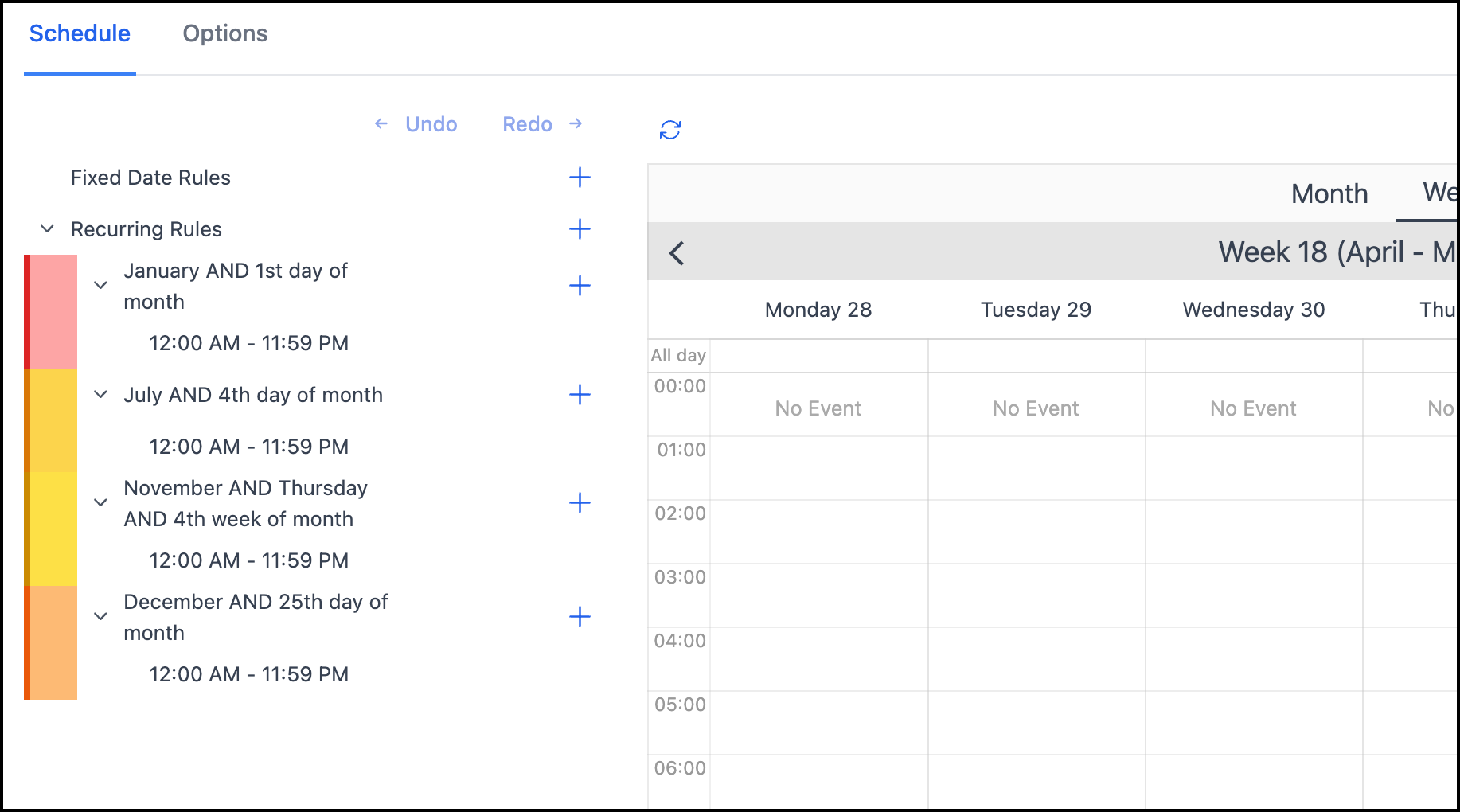Click plus icon next to Recurring Rules

(580, 229)
